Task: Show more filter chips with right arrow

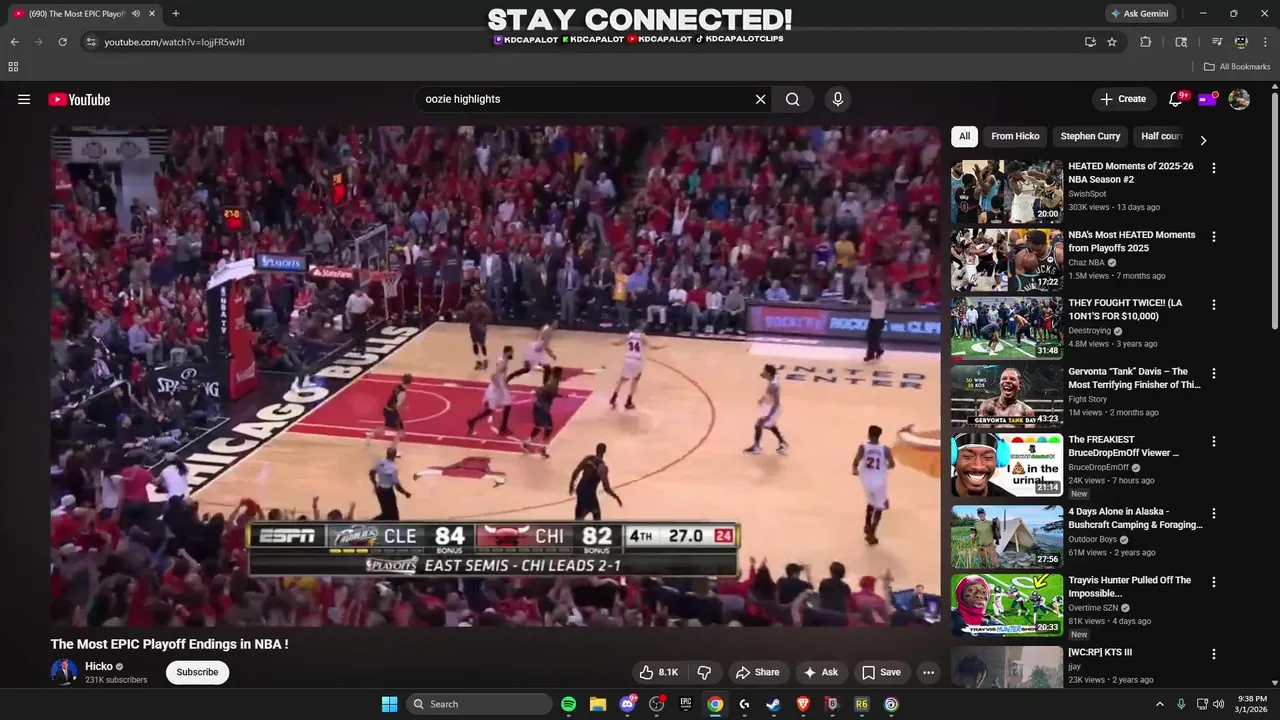Action: click(x=1203, y=141)
